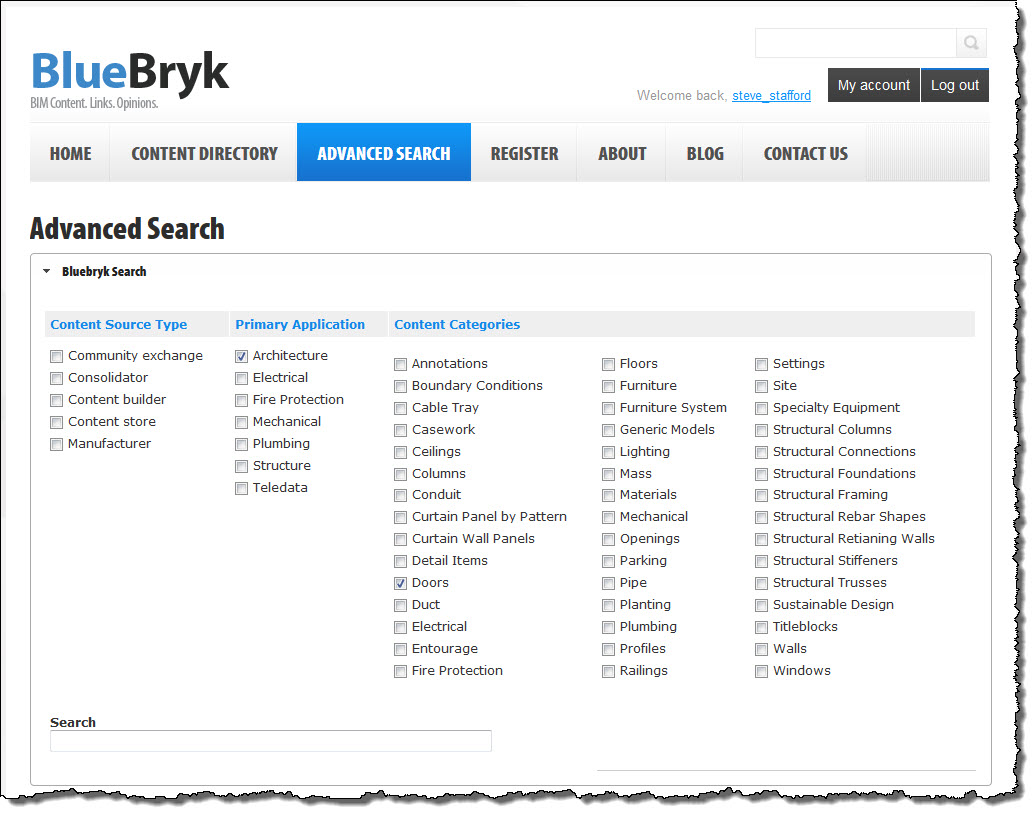Click the Content Categories heading
This screenshot has height=814, width=1036.
[457, 324]
